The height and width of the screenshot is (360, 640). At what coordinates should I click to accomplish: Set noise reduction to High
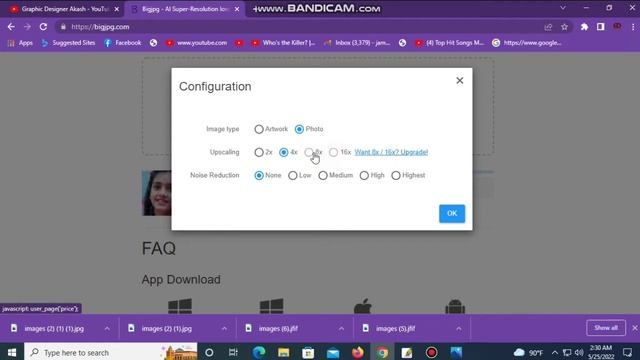(x=364, y=176)
